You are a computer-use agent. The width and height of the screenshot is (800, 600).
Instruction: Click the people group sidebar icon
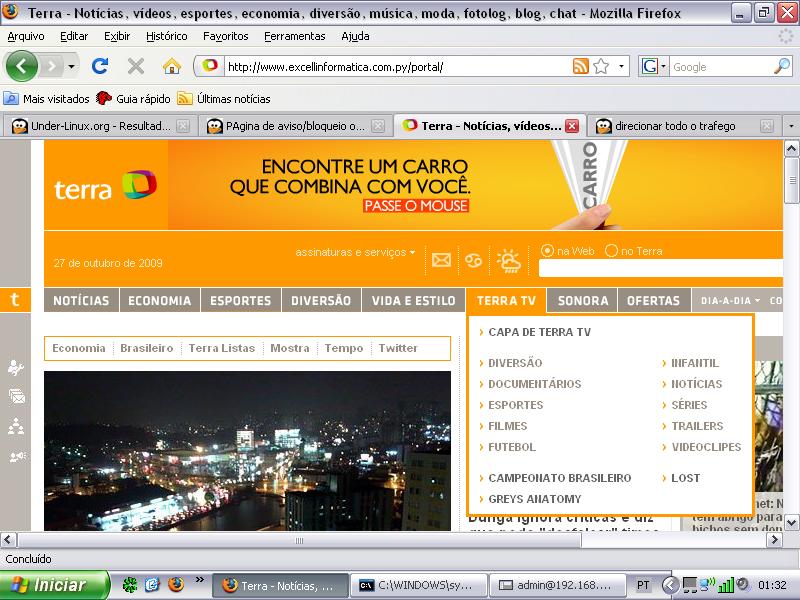click(x=16, y=426)
